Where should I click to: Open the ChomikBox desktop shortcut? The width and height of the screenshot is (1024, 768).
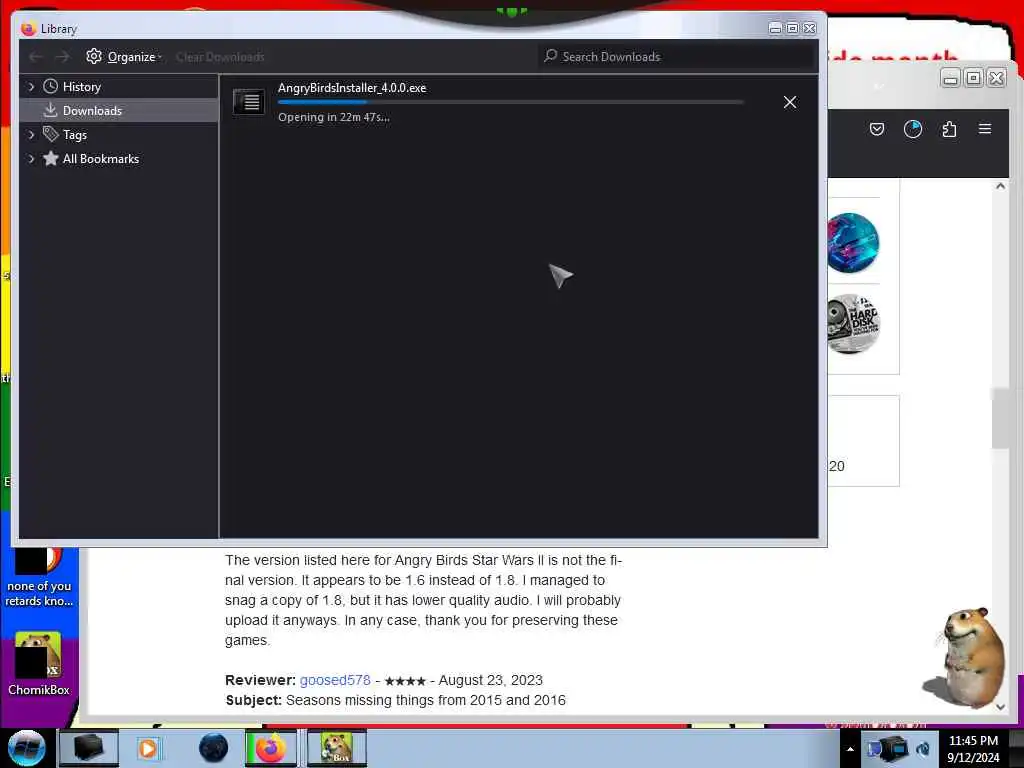38,665
